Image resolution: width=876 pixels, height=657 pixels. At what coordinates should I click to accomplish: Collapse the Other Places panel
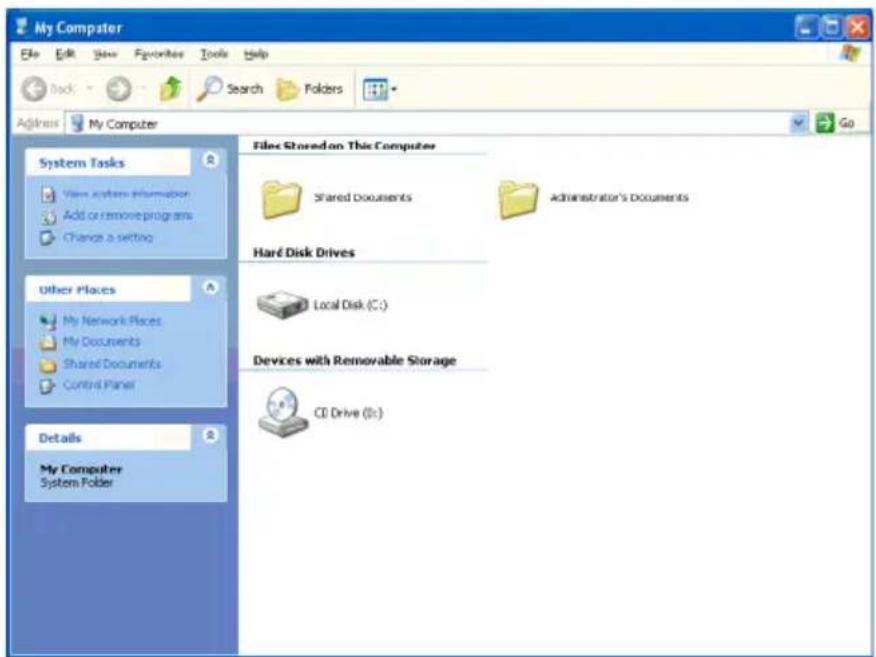[210, 287]
